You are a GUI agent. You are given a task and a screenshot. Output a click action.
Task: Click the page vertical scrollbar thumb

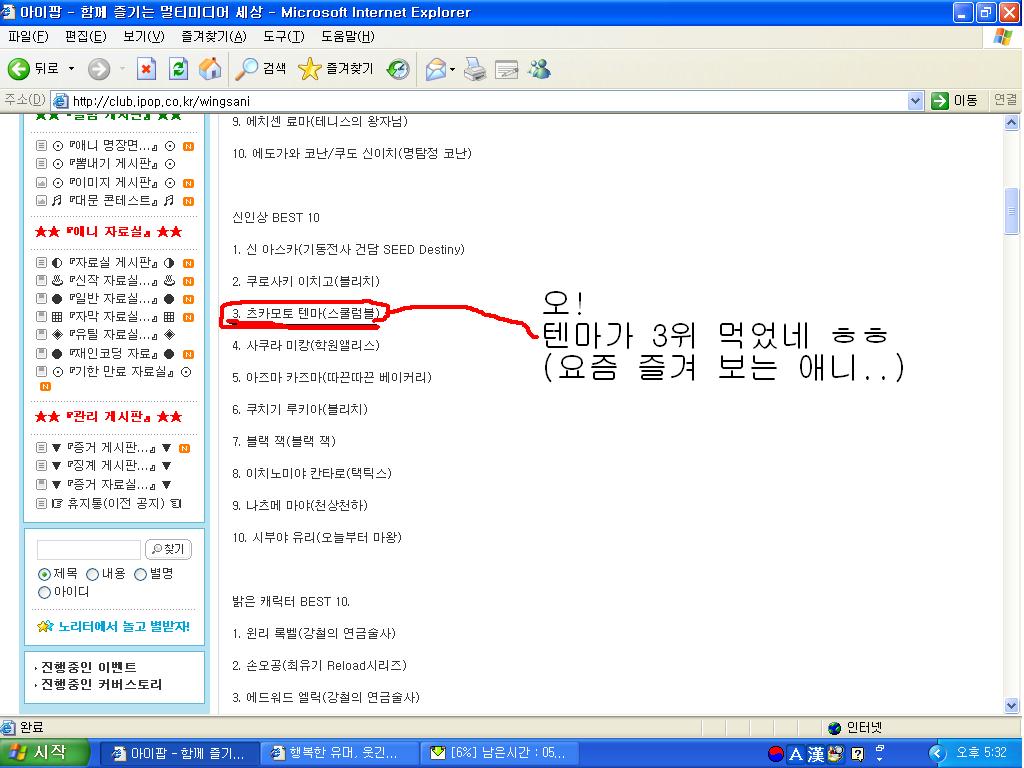[1011, 210]
